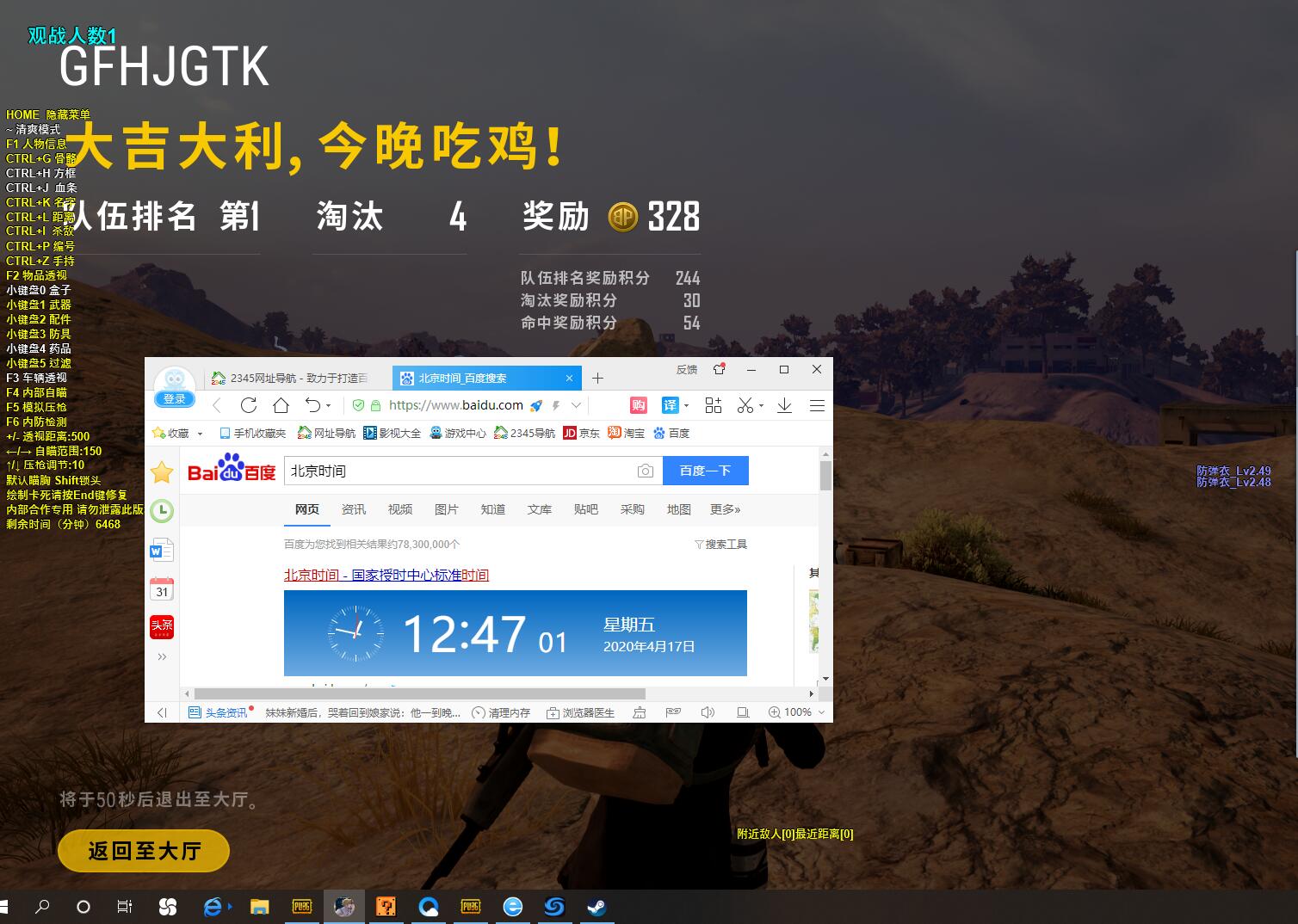Open the calendar sidebar icon
The height and width of the screenshot is (924, 1298).
pyautogui.click(x=162, y=589)
